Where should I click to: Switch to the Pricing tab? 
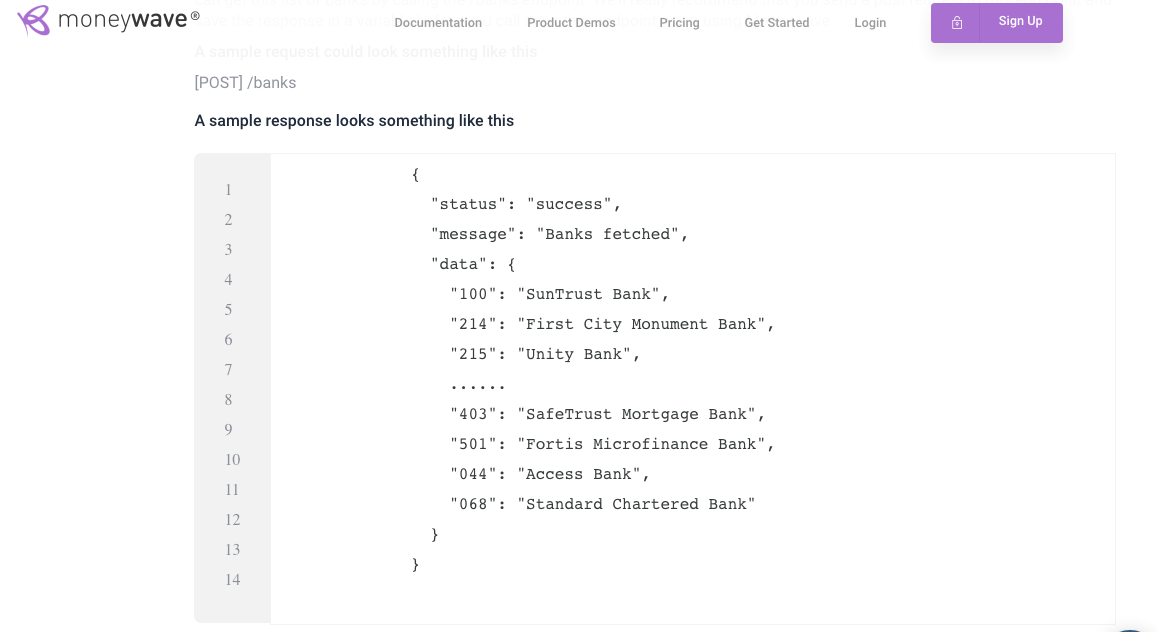pos(679,23)
